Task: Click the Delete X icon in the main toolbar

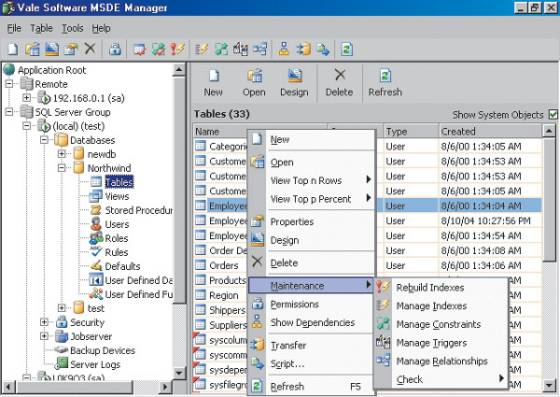Action: click(90, 48)
